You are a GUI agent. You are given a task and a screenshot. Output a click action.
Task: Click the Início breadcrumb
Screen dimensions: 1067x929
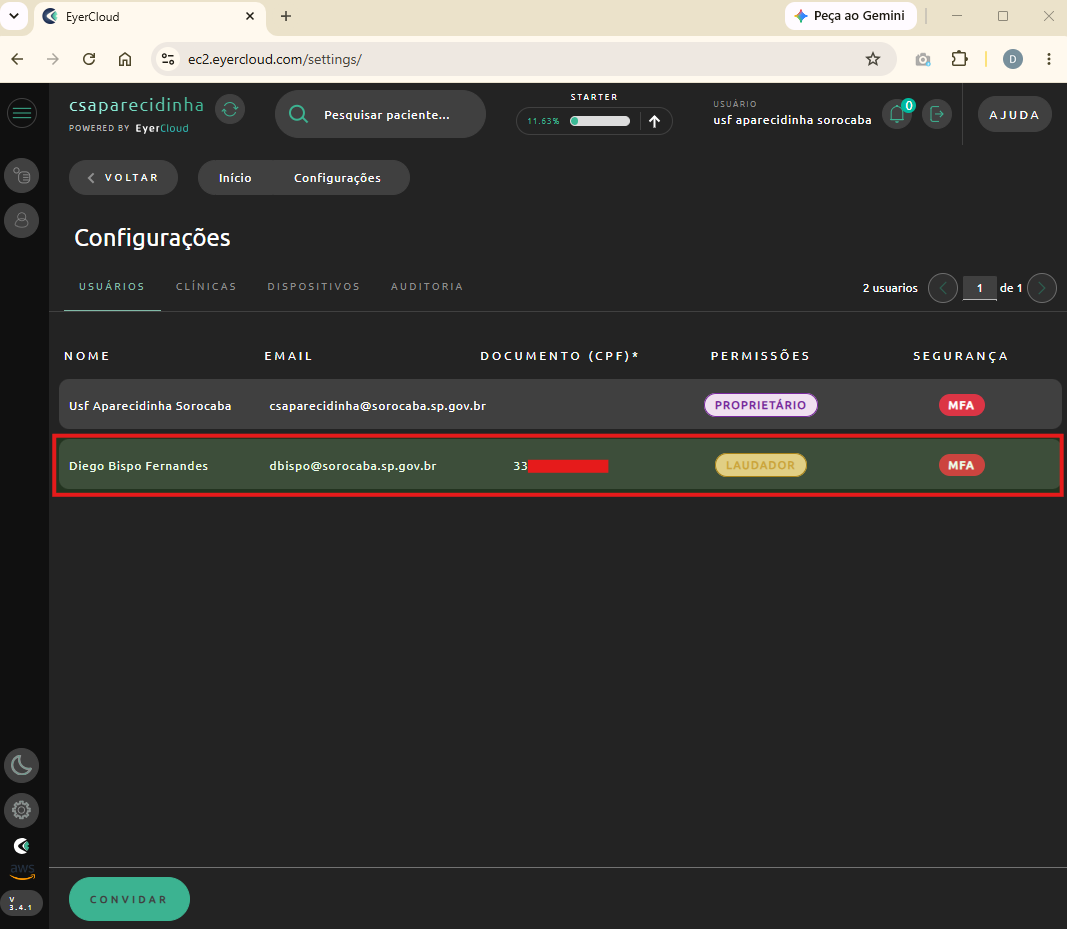(x=235, y=178)
